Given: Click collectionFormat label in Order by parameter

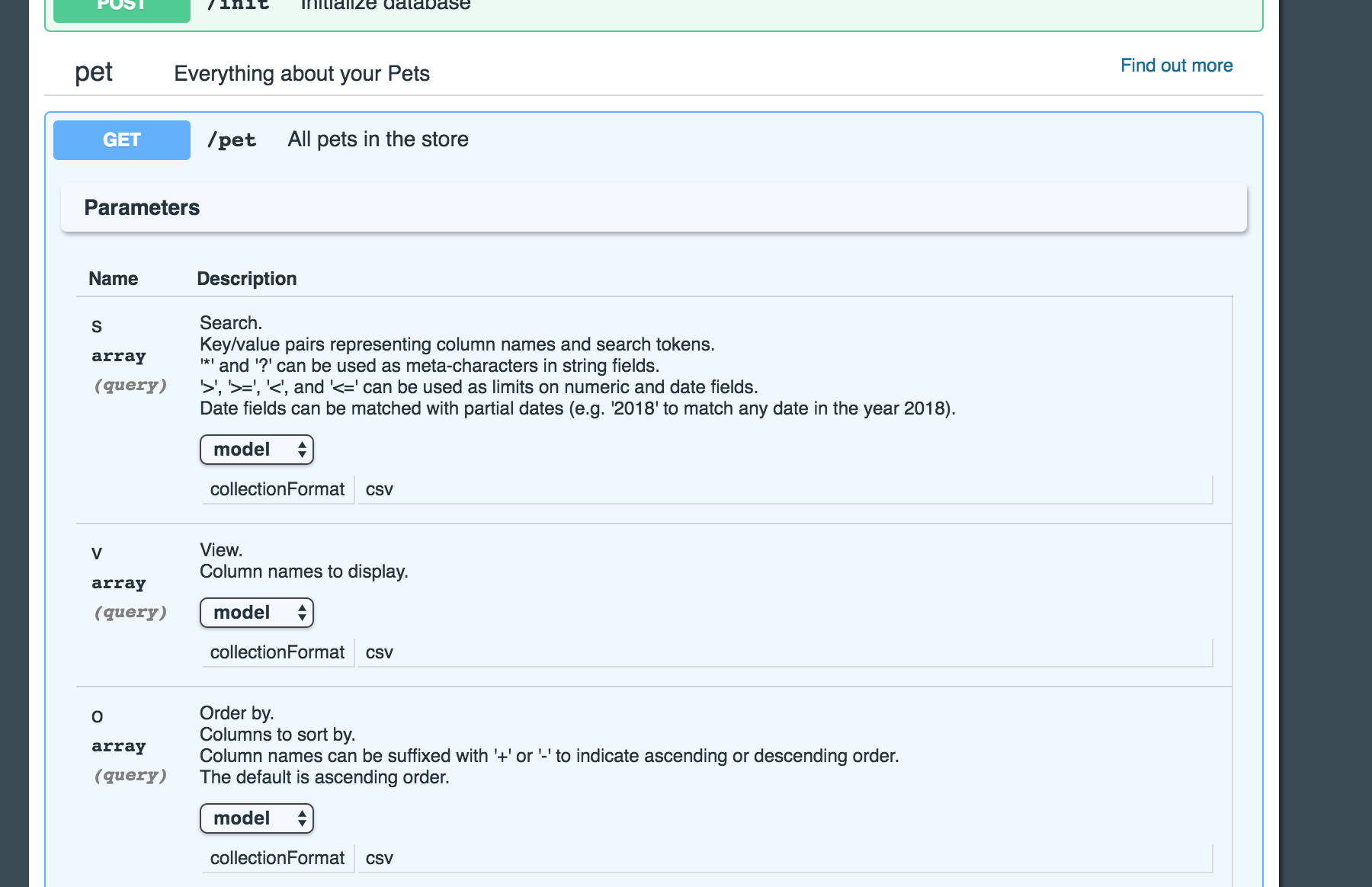Looking at the screenshot, I should [277, 858].
